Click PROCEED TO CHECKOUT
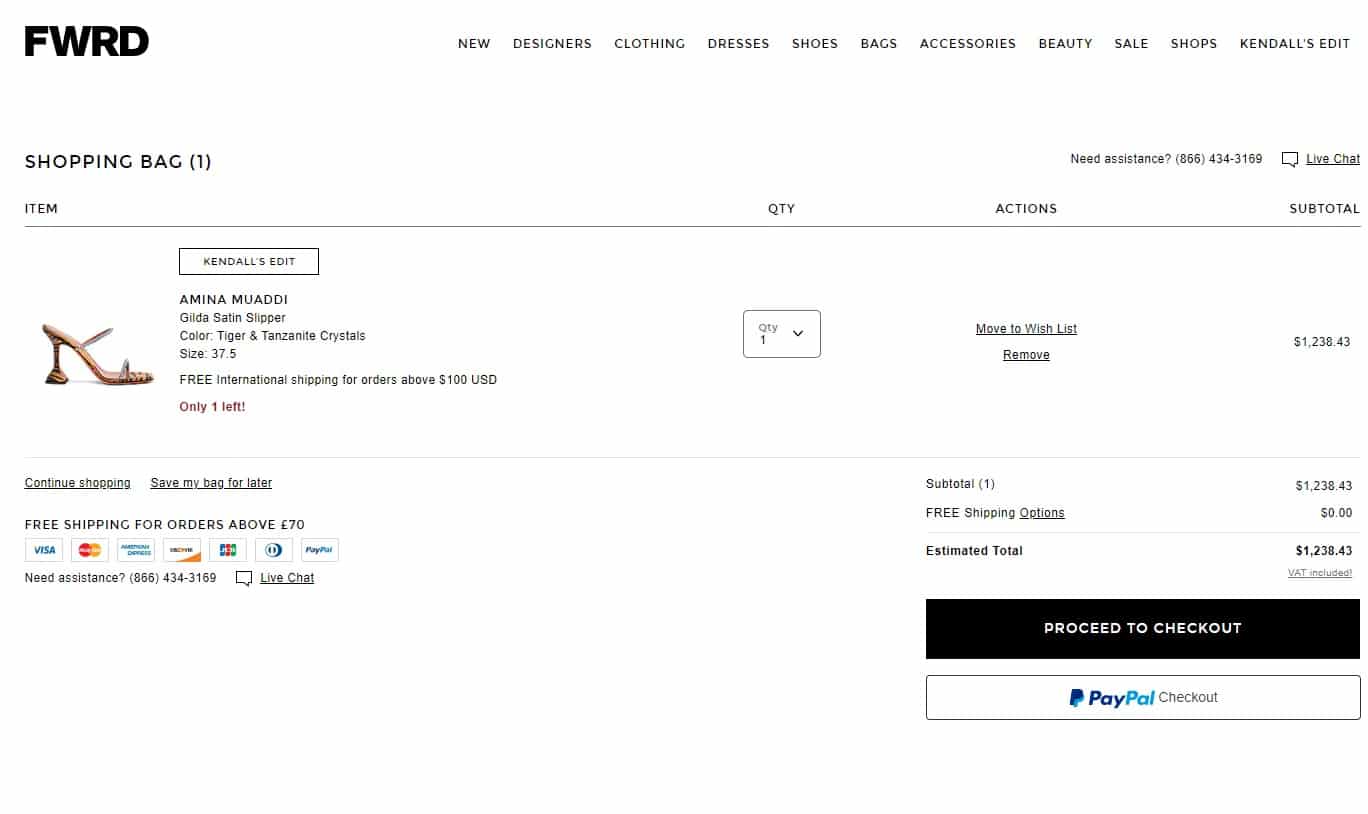Viewport: 1368px width, 814px height. tap(1142, 628)
